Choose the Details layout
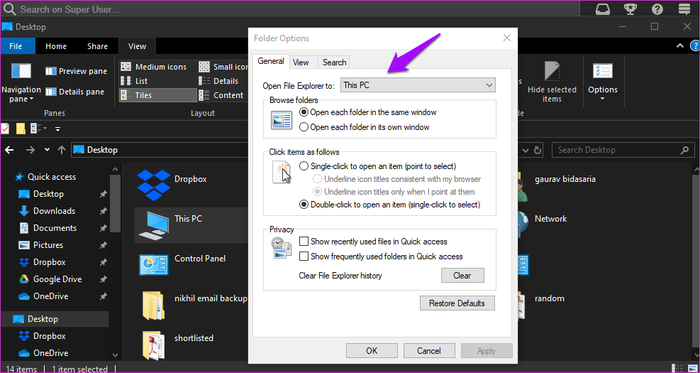This screenshot has height=373, width=700. (x=219, y=81)
